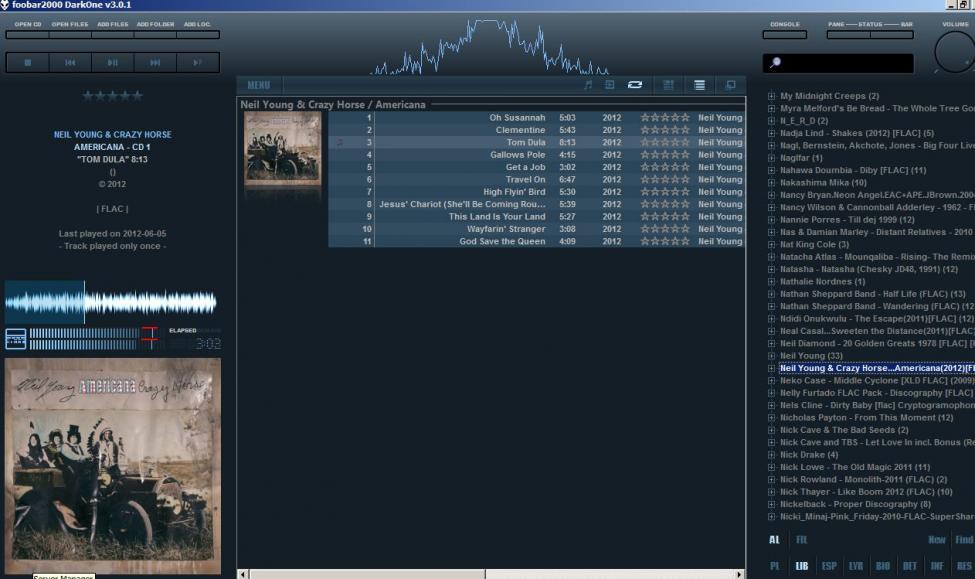
Task: Select track High Flyin' Bird
Action: 536,192
